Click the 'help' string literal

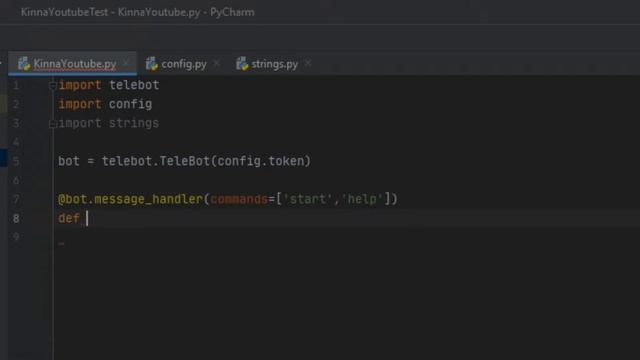pyautogui.click(x=362, y=200)
